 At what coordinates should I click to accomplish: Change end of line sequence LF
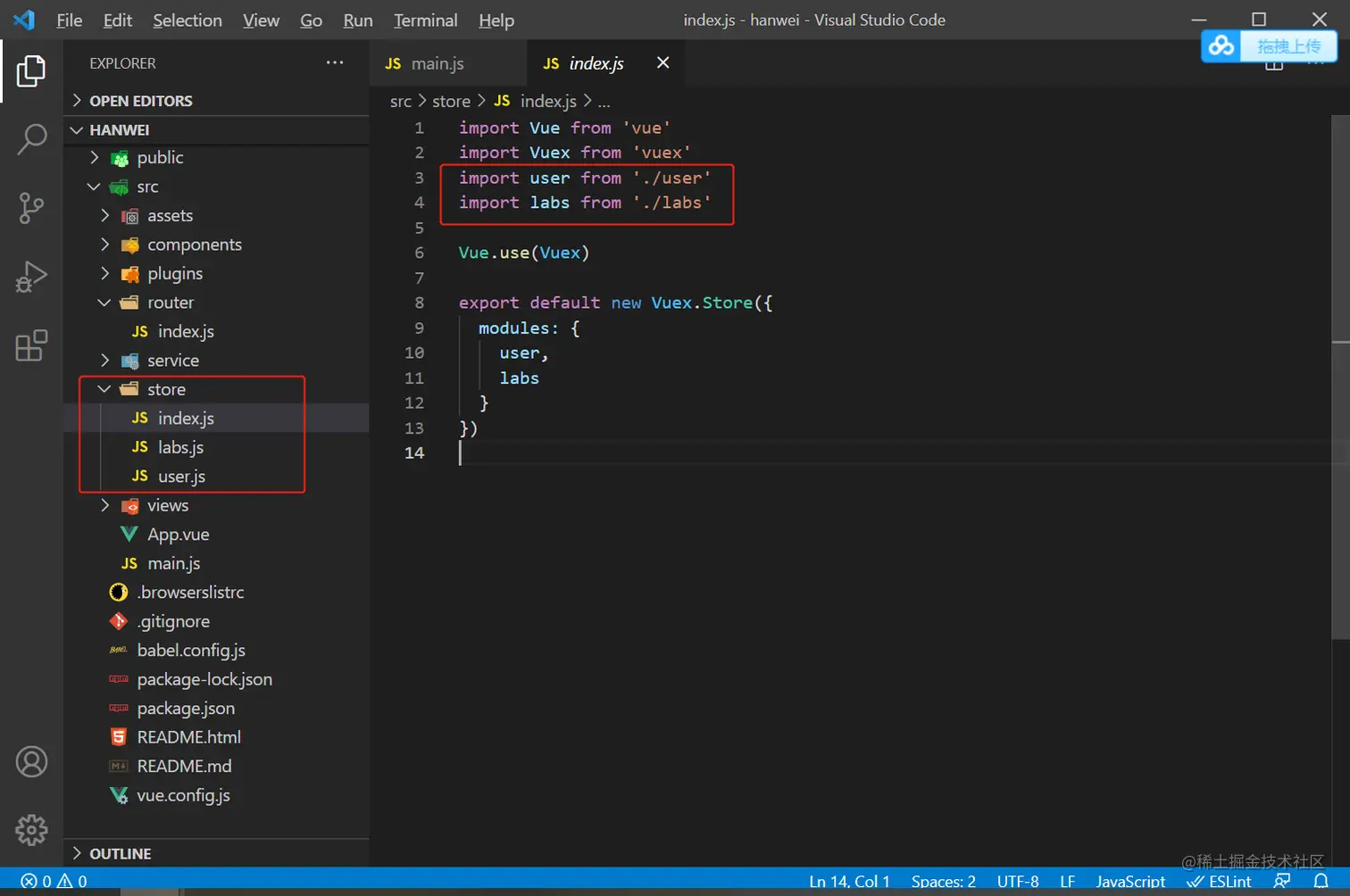(x=1067, y=882)
